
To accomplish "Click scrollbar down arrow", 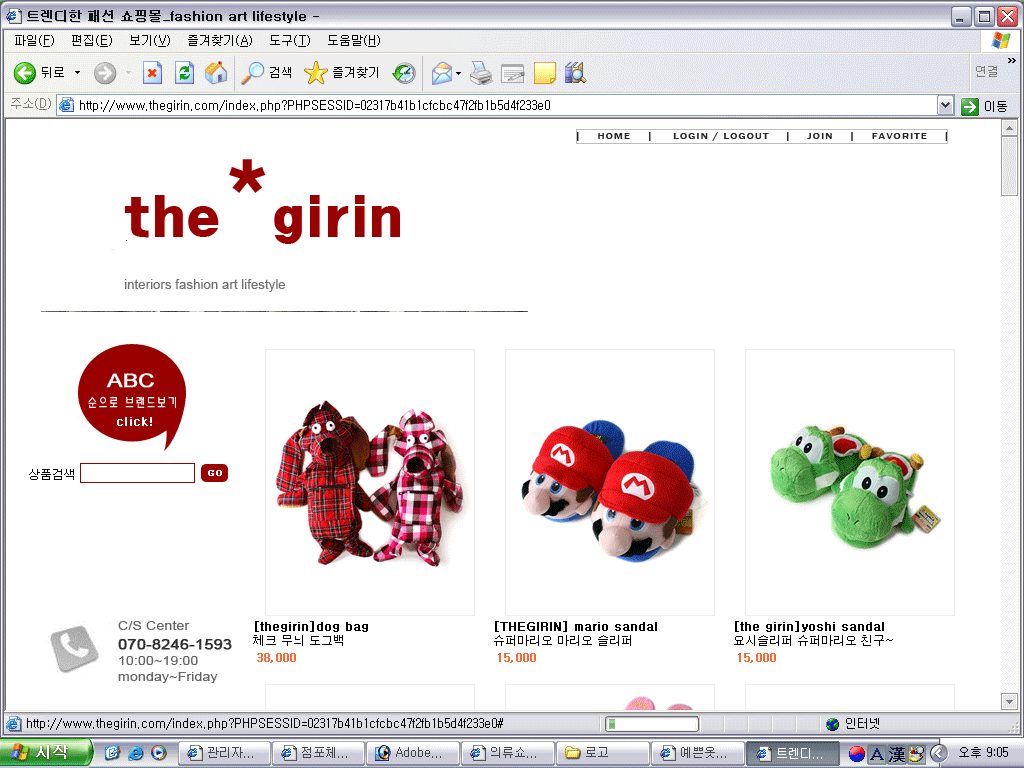I will pyautogui.click(x=1009, y=702).
